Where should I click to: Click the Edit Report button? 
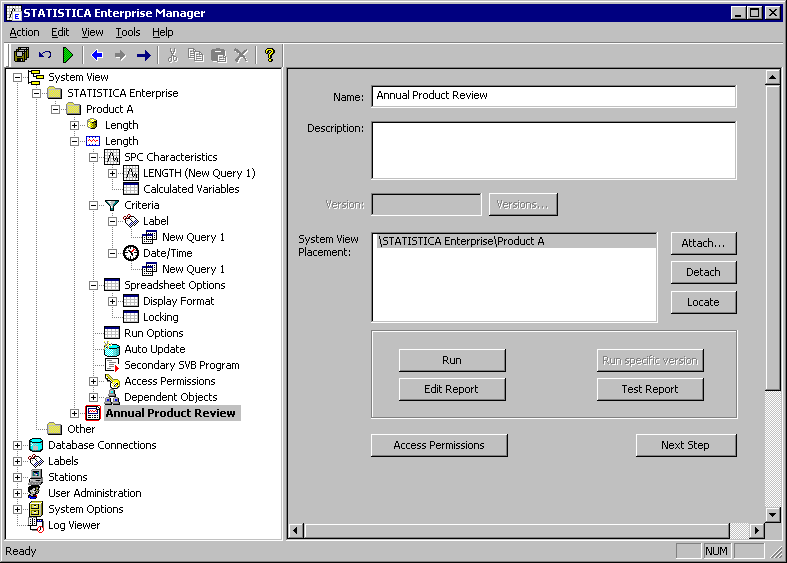(x=452, y=389)
